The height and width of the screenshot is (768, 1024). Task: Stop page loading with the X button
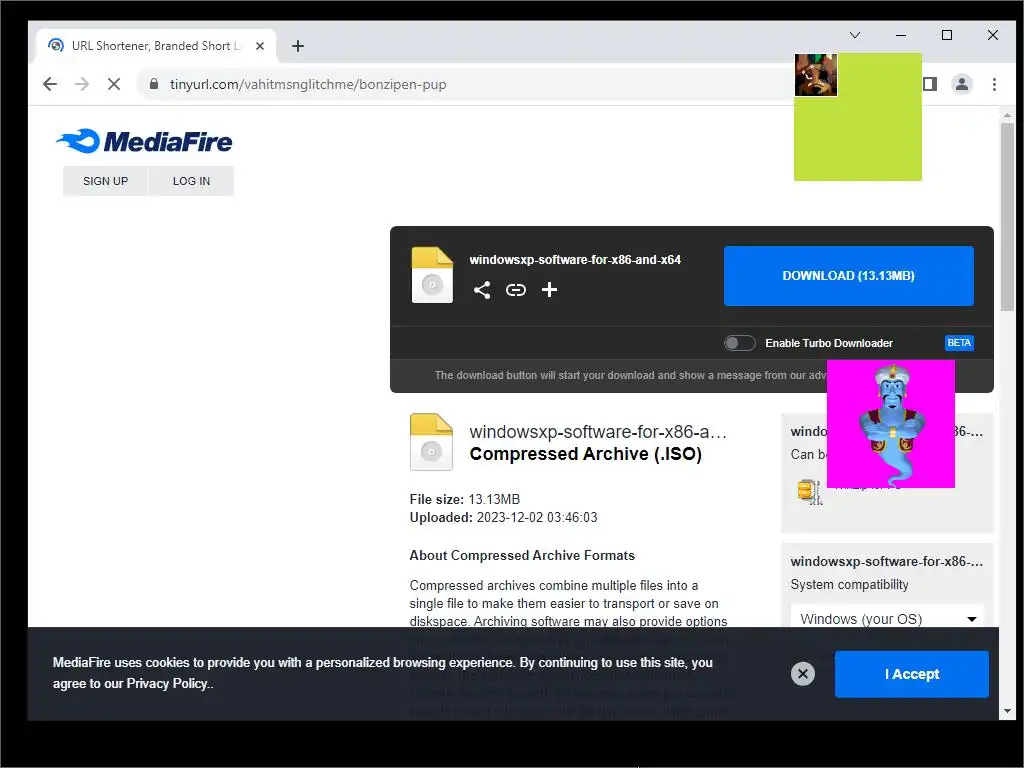tap(114, 84)
